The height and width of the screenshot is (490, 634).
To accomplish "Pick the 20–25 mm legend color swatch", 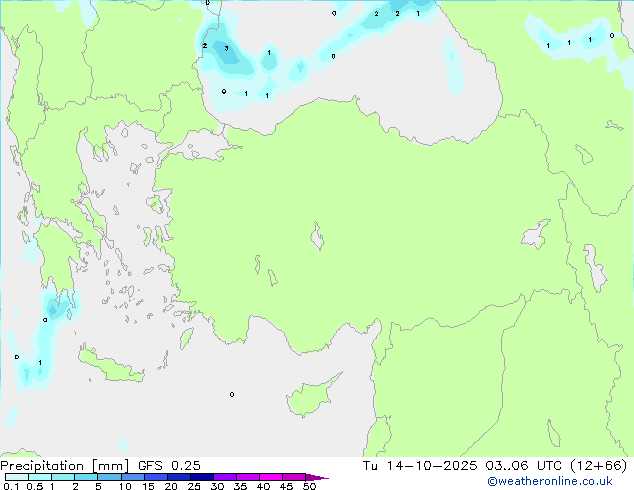I will (178, 477).
